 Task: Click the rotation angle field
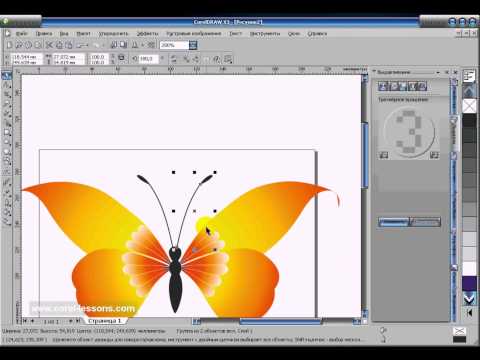tap(148, 58)
